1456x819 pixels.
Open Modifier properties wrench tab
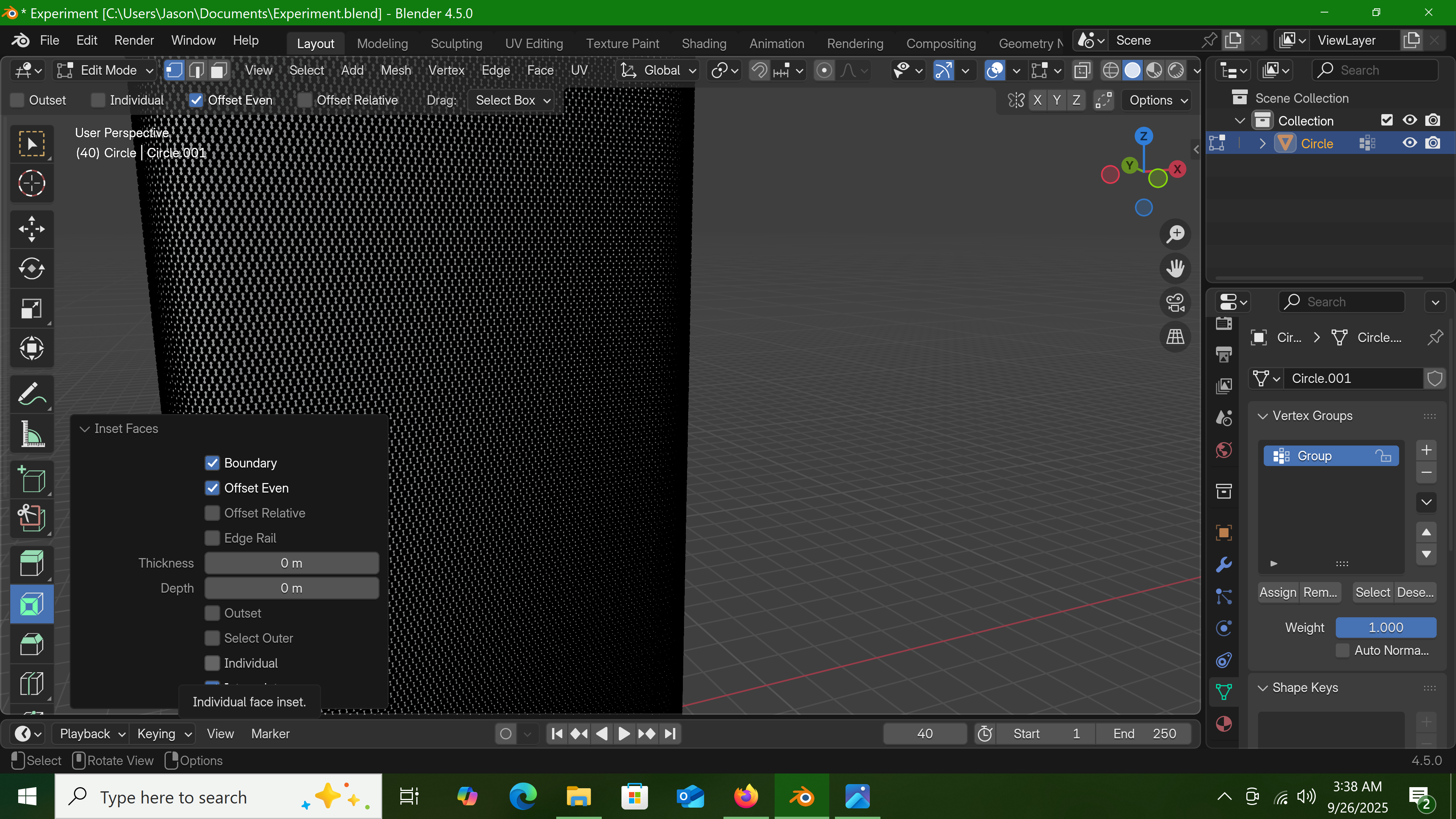[1224, 564]
